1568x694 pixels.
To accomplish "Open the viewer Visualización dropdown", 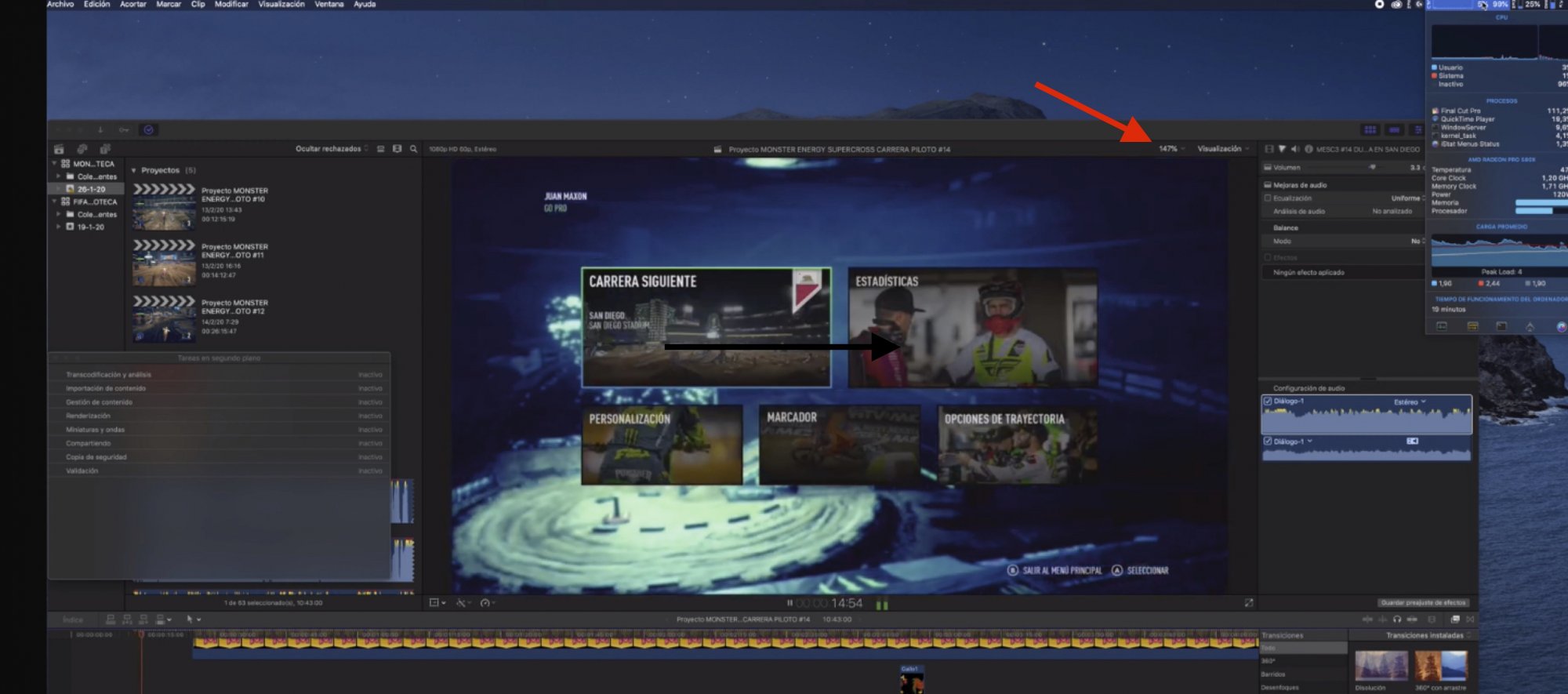I will pyautogui.click(x=1223, y=148).
